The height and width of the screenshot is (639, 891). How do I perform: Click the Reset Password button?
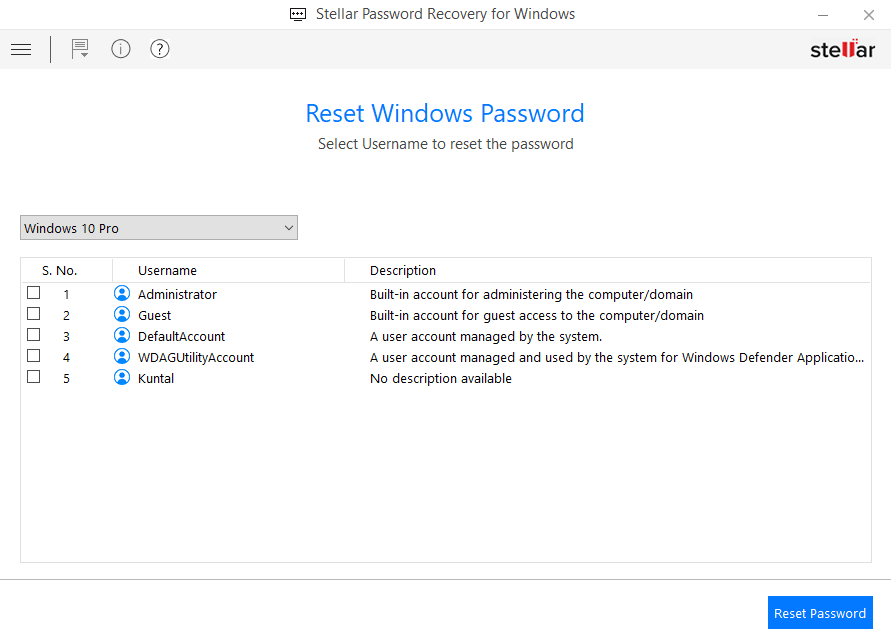pos(820,613)
